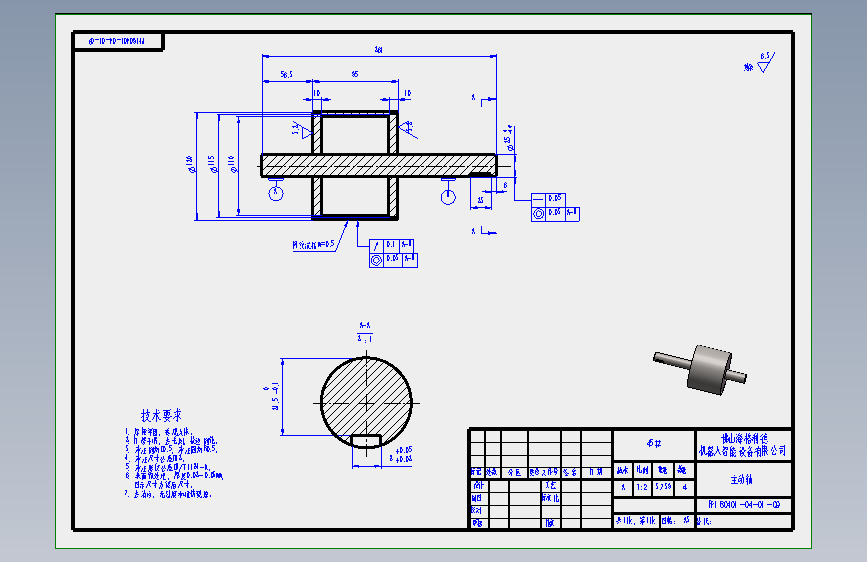Select the keyway slot in section view
This screenshot has width=867, height=562.
(x=367, y=440)
